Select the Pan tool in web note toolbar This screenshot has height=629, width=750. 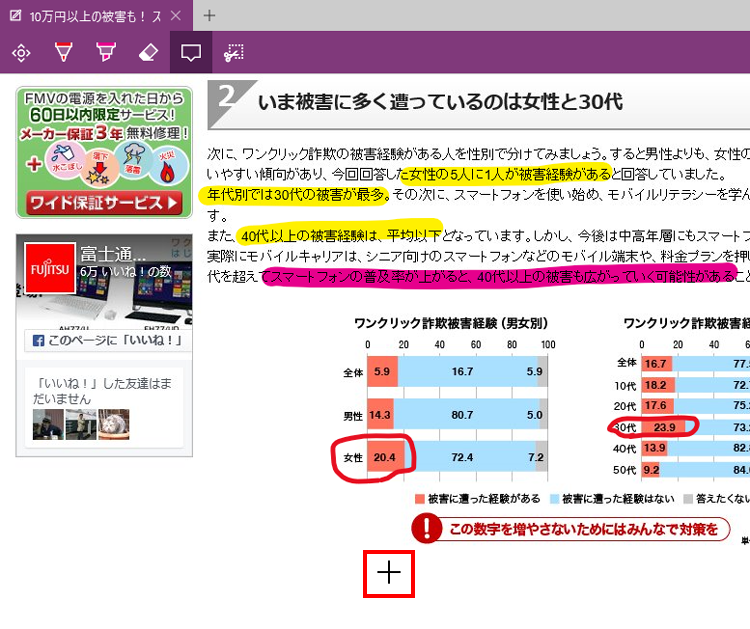point(21,52)
